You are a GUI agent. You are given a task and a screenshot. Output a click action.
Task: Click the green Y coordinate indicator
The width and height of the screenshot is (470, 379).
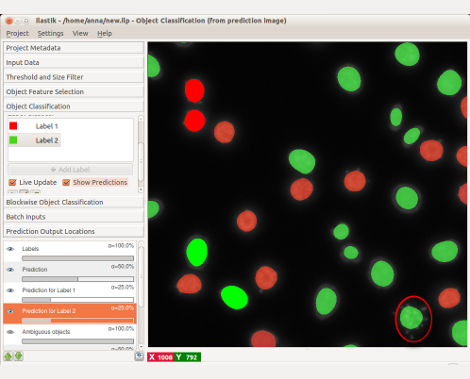click(187, 357)
